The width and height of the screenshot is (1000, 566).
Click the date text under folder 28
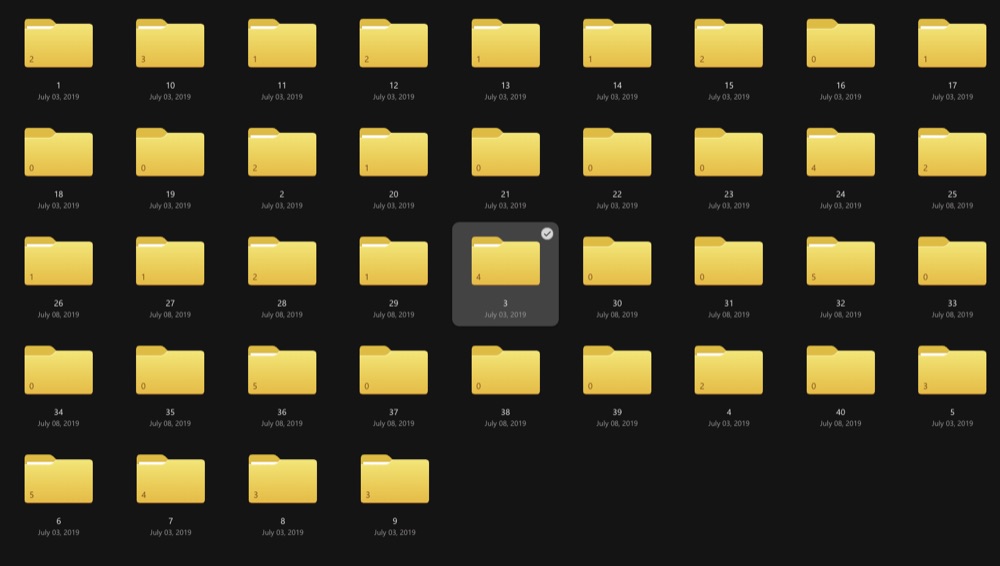coord(282,315)
